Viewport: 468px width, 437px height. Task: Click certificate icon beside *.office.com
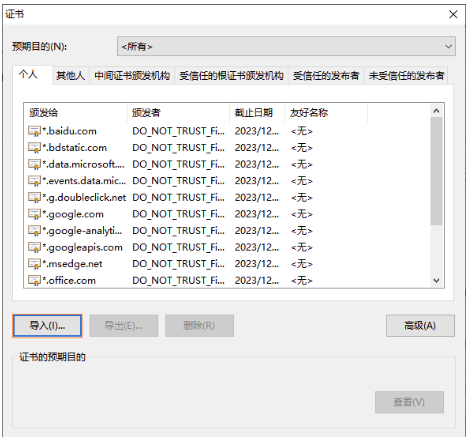[34, 280]
